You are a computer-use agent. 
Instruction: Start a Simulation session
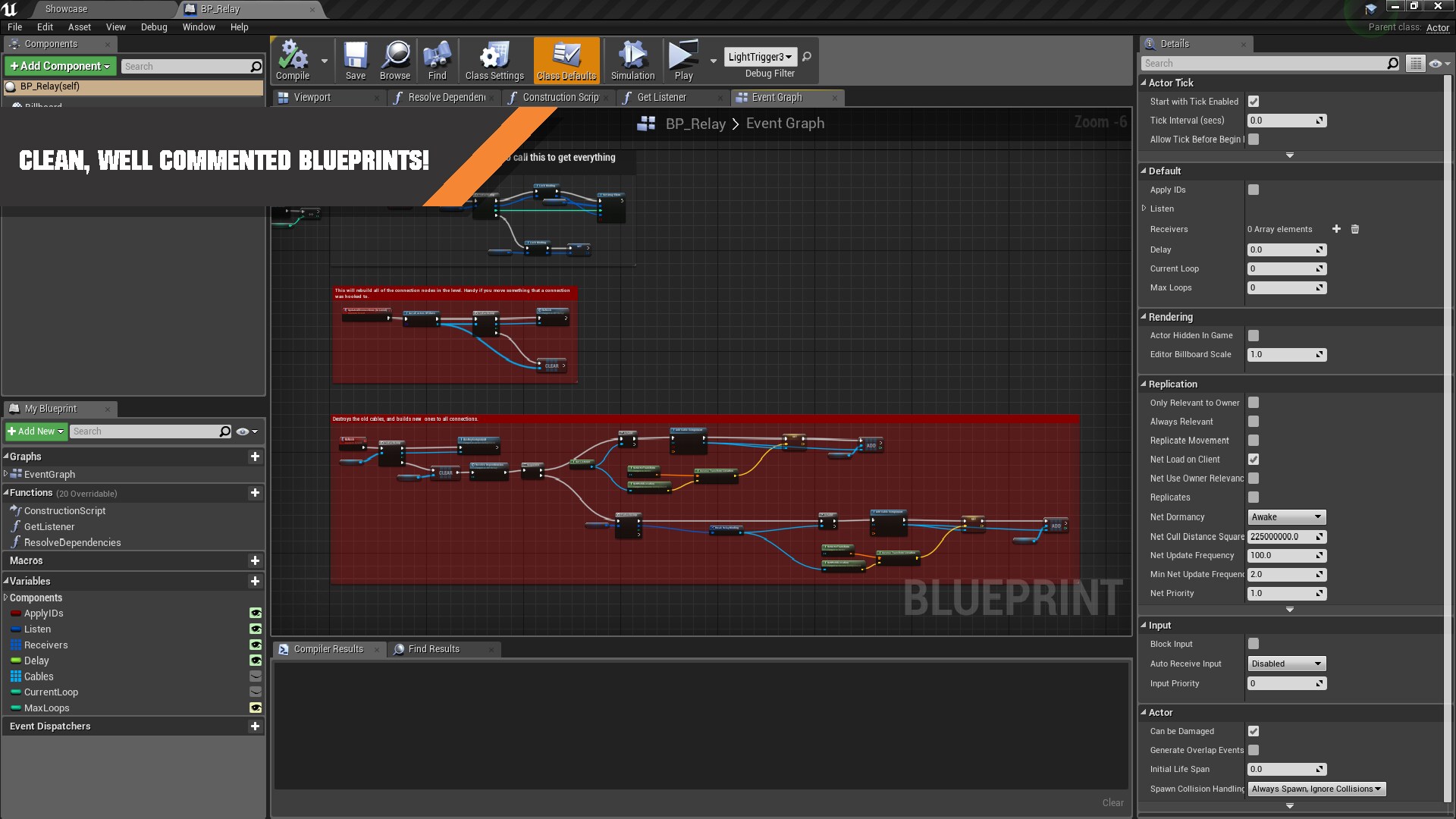632,60
